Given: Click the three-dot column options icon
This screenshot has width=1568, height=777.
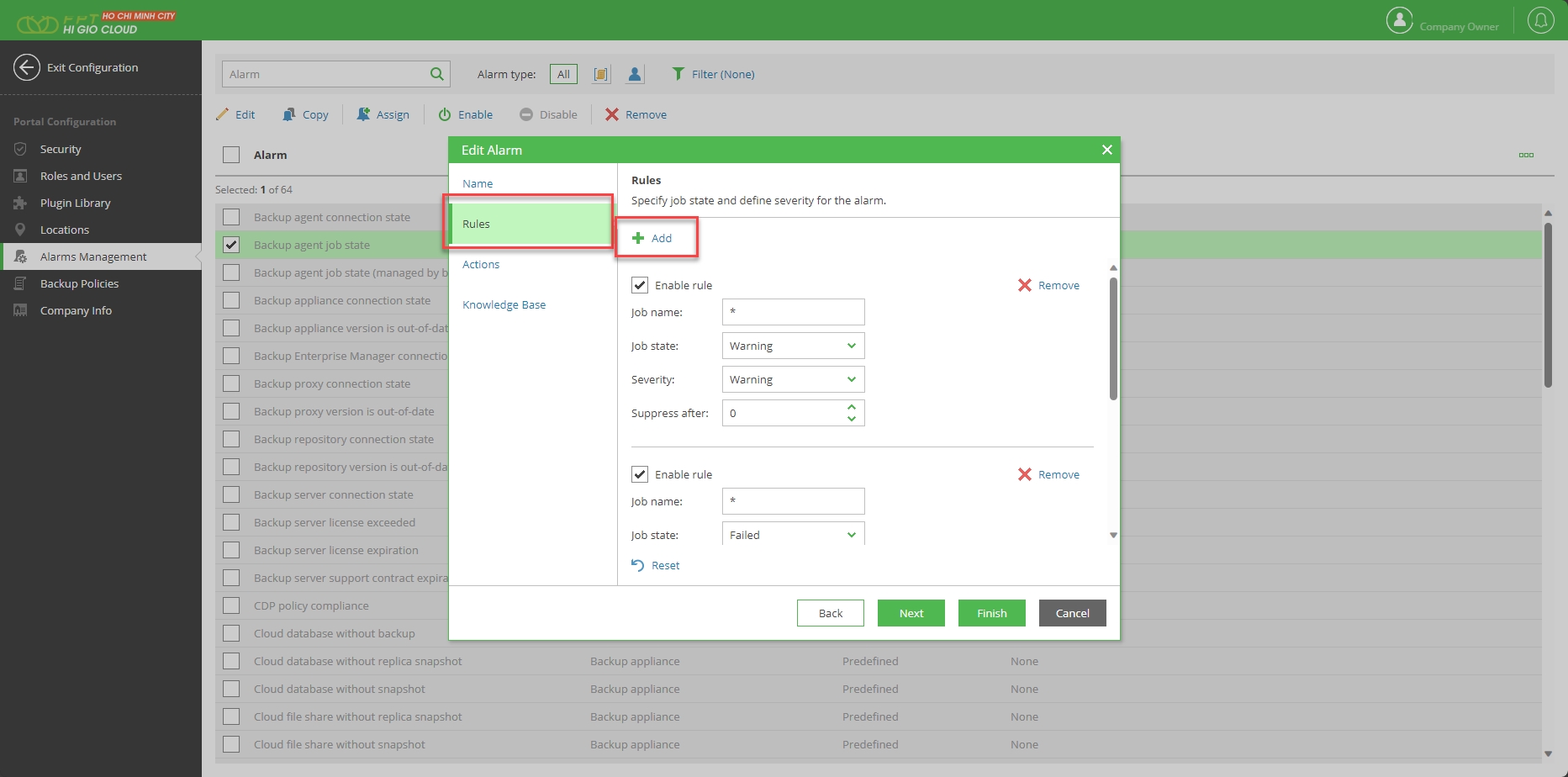Looking at the screenshot, I should 1526,155.
